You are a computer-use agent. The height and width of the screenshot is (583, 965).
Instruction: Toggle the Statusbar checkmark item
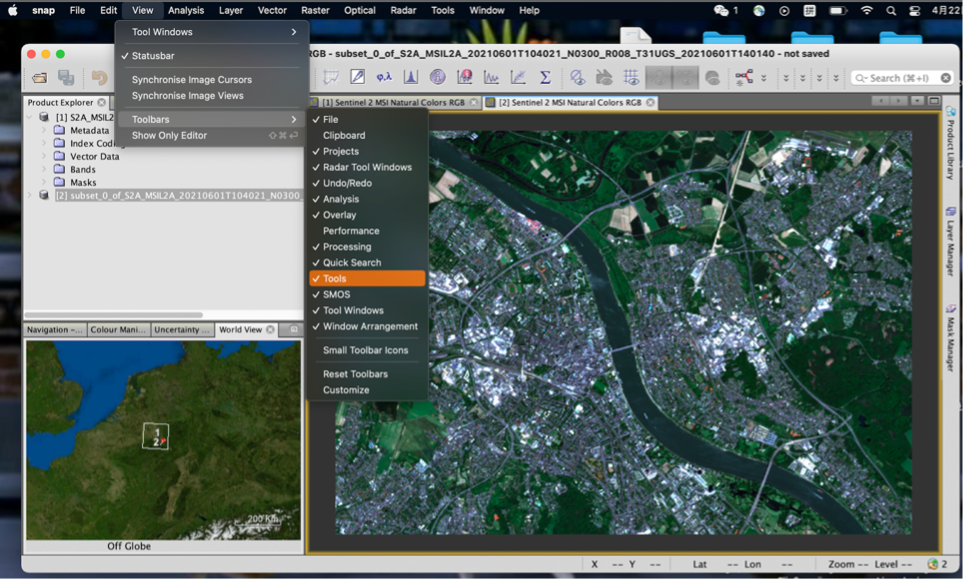point(152,56)
